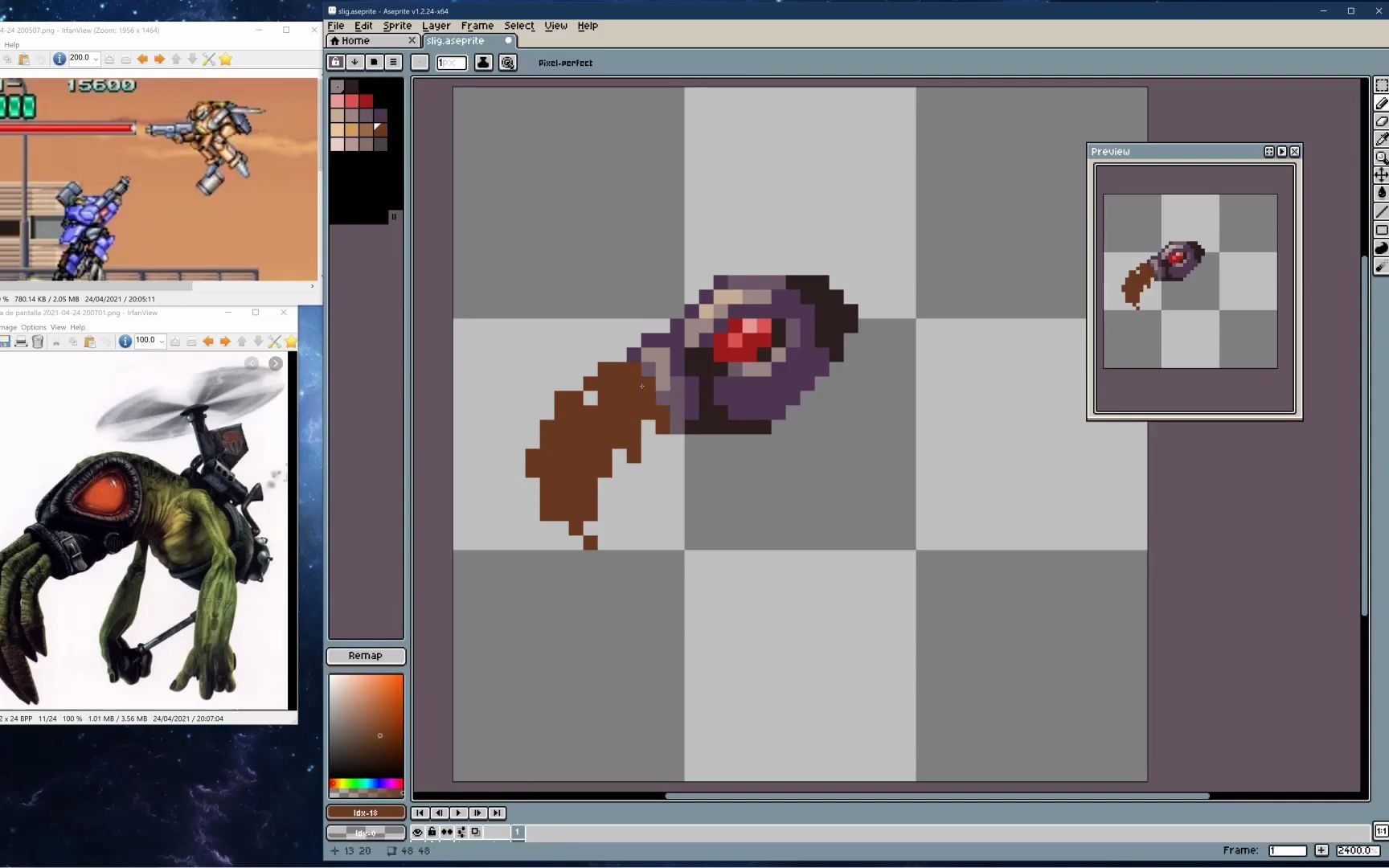
Task: Click the palette presets button
Action: tap(374, 62)
